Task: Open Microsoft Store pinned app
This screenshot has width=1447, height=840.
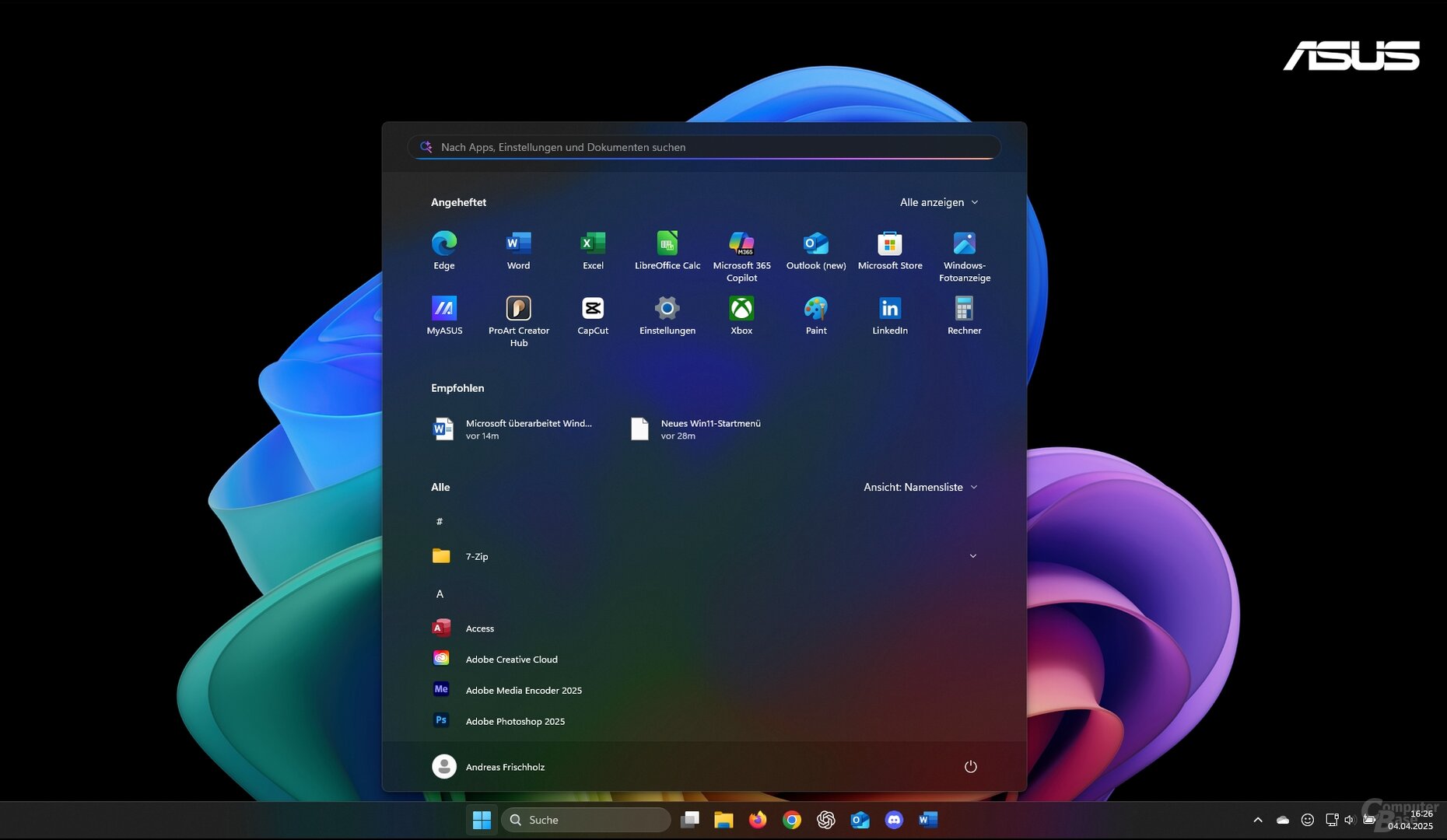Action: click(x=890, y=250)
